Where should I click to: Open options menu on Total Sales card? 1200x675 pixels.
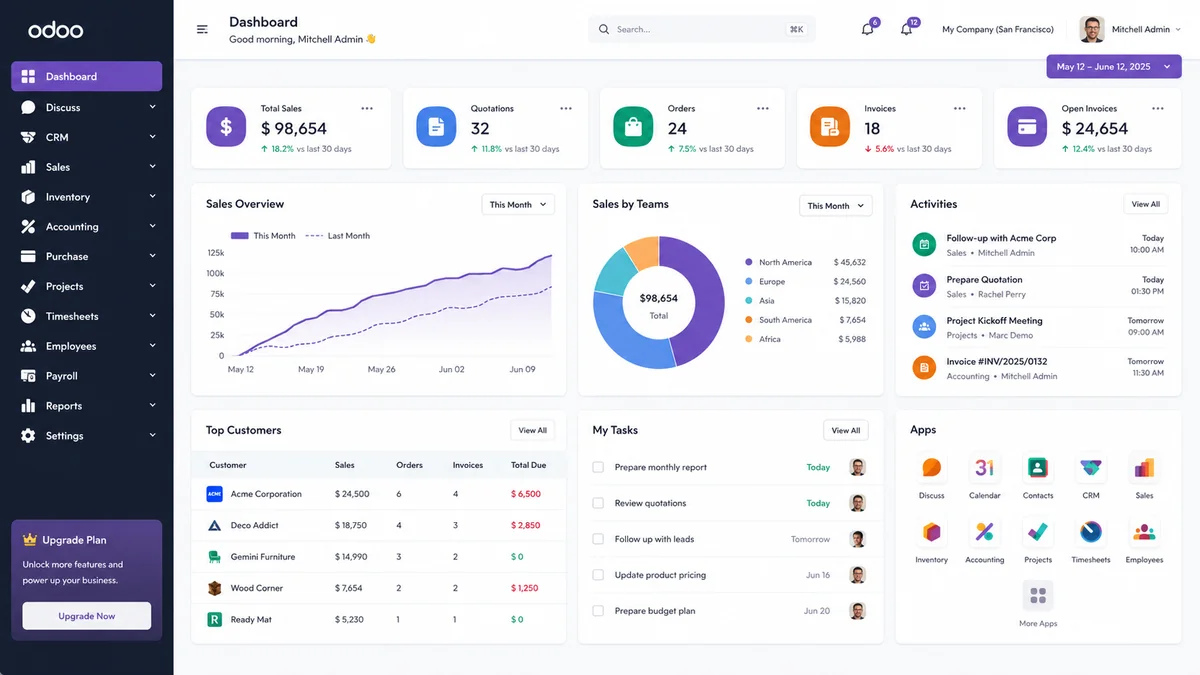(x=367, y=108)
